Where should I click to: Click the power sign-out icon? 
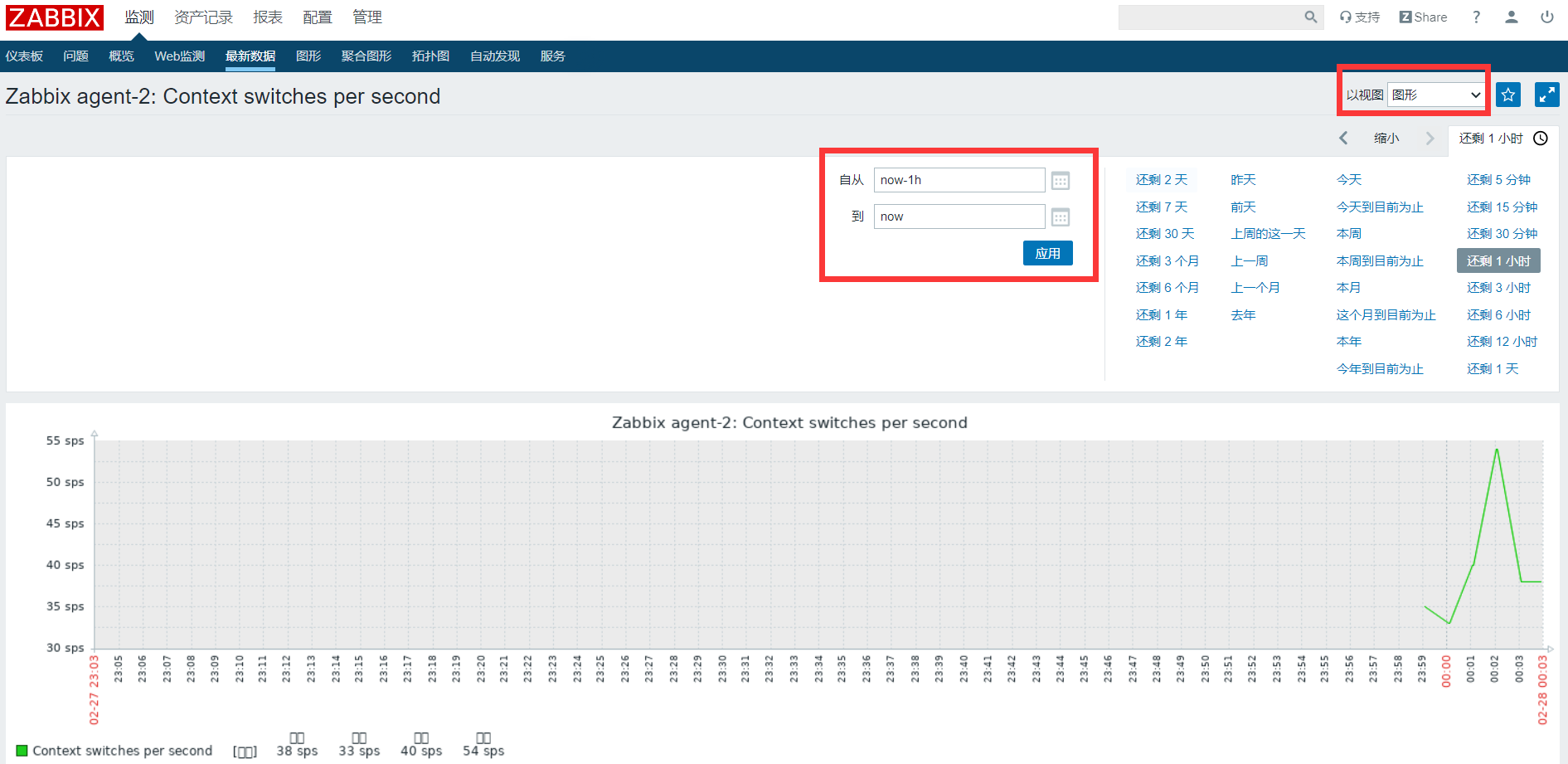1547,17
